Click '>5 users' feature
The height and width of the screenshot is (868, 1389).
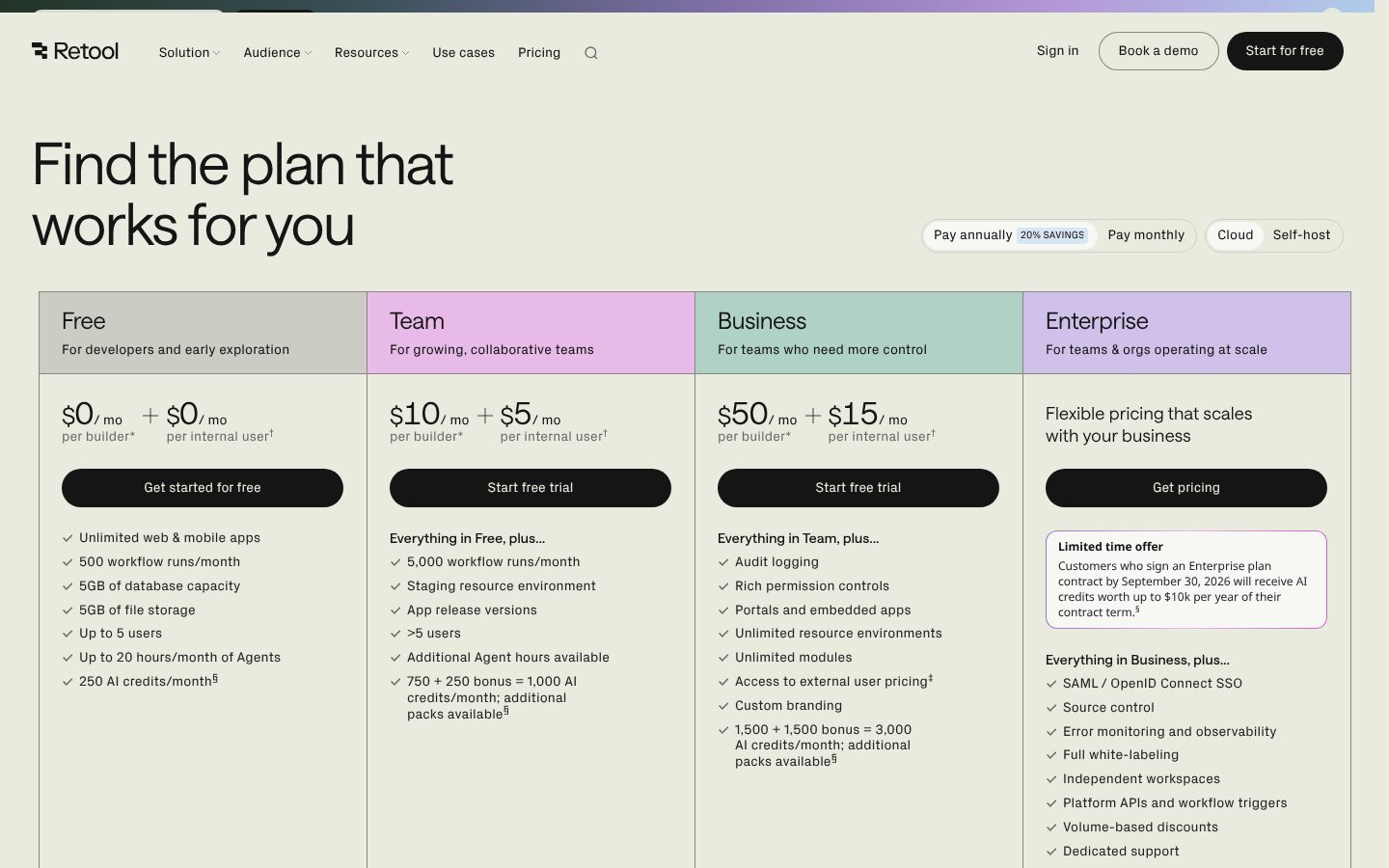[x=434, y=634]
